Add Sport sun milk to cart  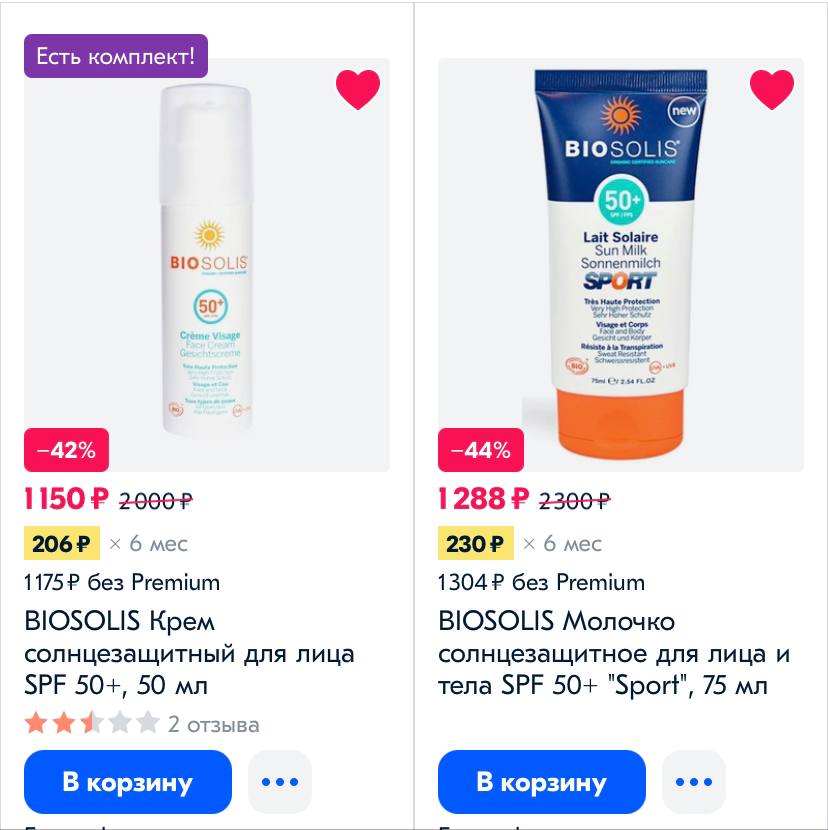pyautogui.click(x=542, y=781)
